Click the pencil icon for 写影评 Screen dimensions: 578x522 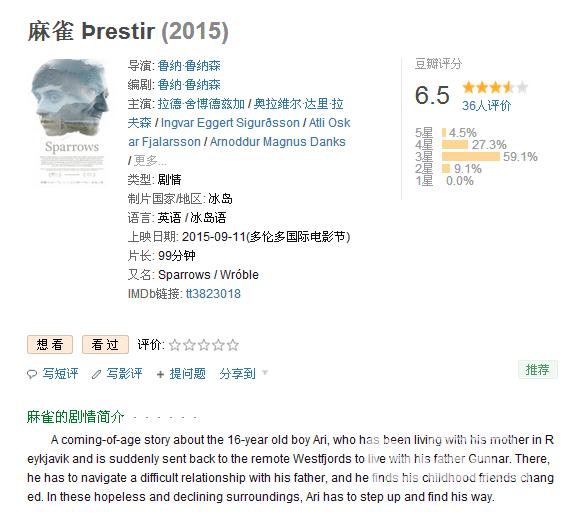tap(97, 374)
